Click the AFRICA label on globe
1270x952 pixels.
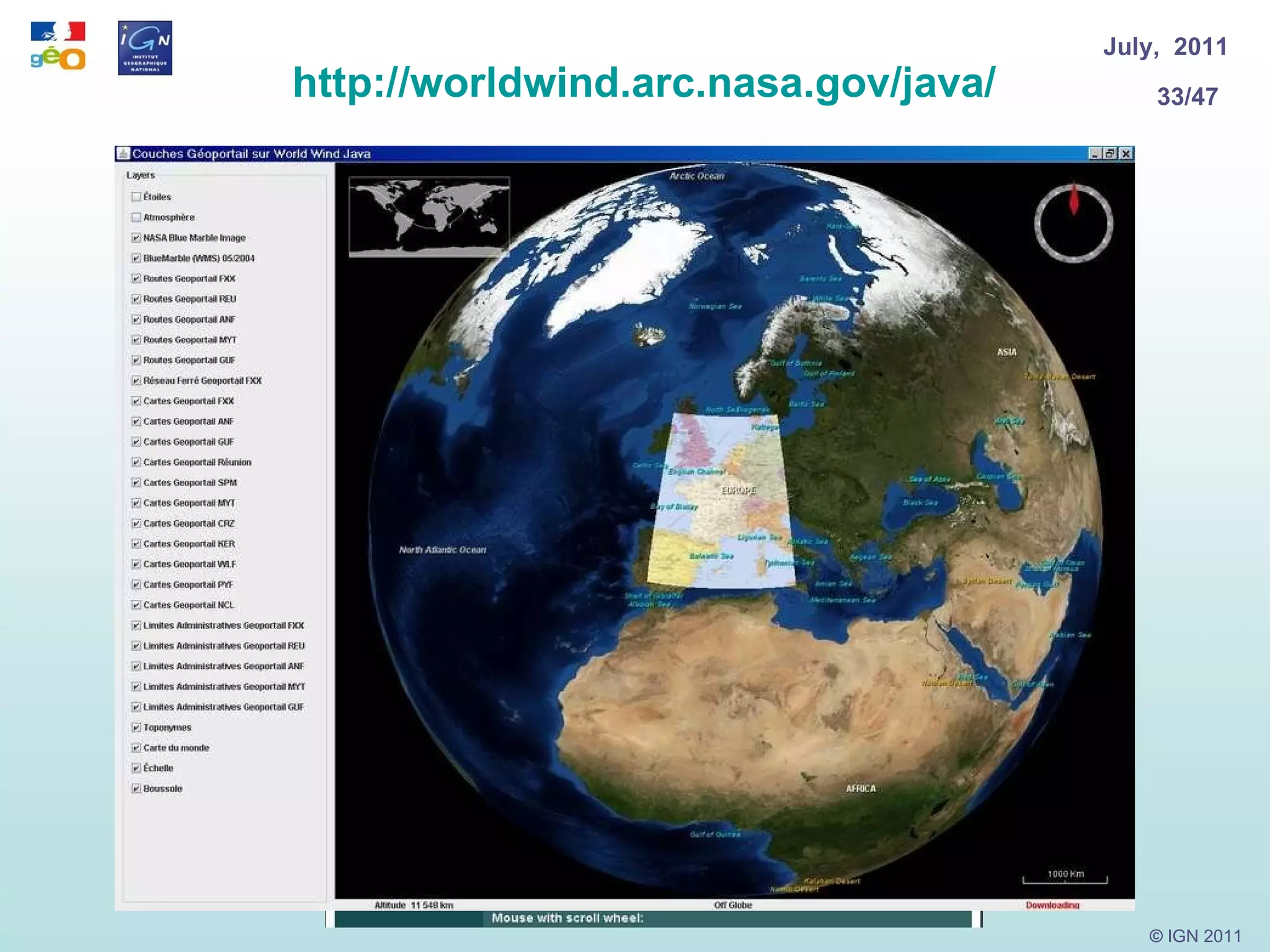pyautogui.click(x=861, y=788)
